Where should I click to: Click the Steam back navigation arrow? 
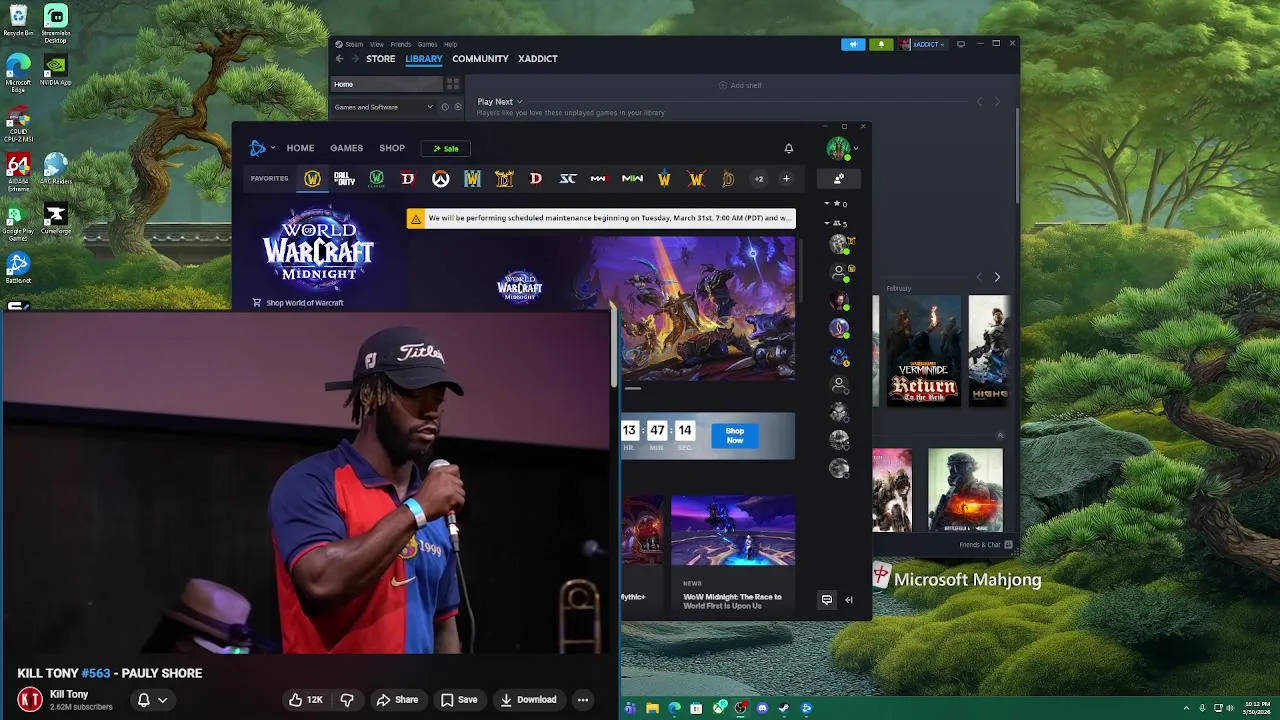339,59
